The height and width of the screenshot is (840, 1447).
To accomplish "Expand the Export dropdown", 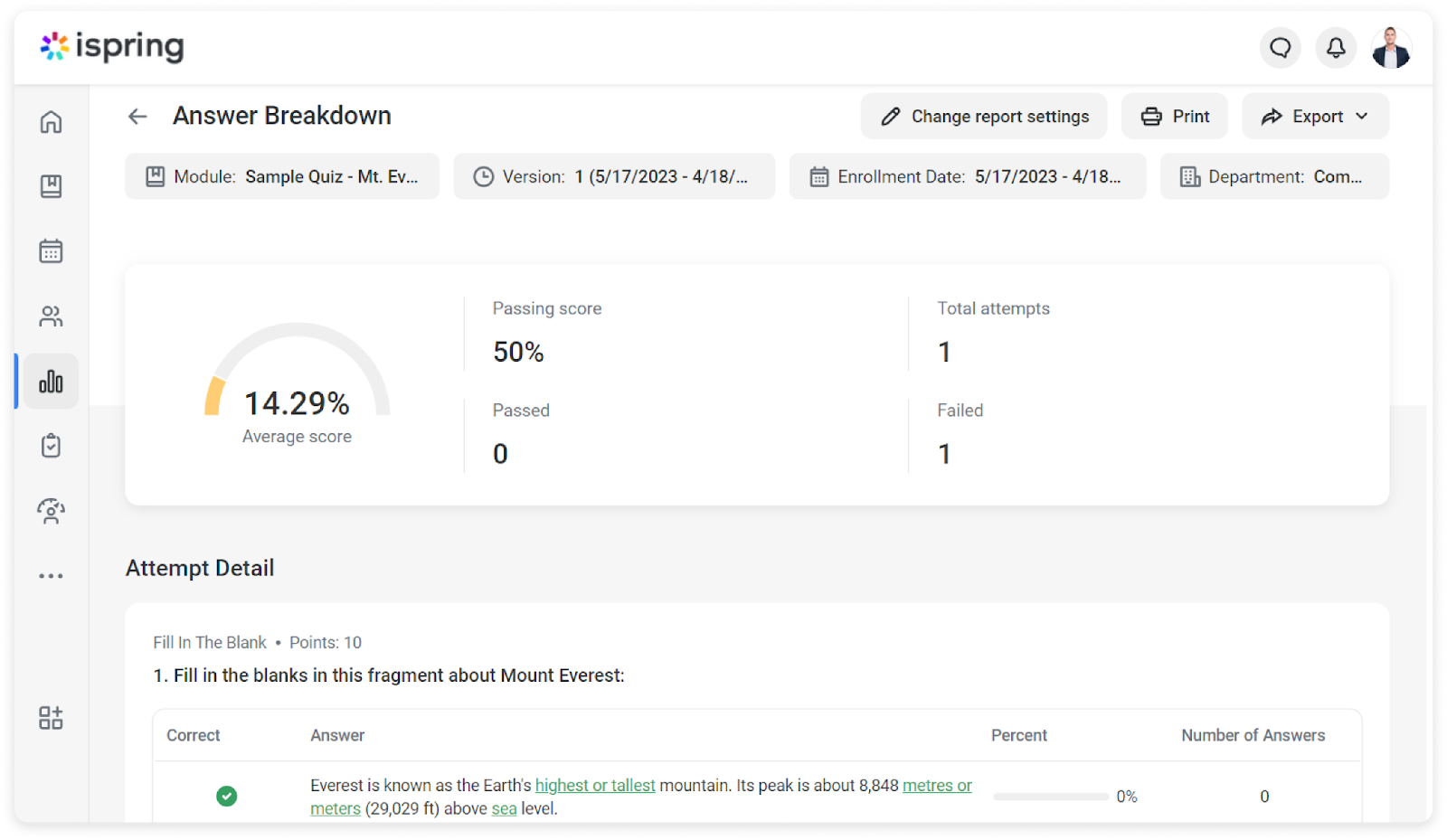I will (1314, 117).
